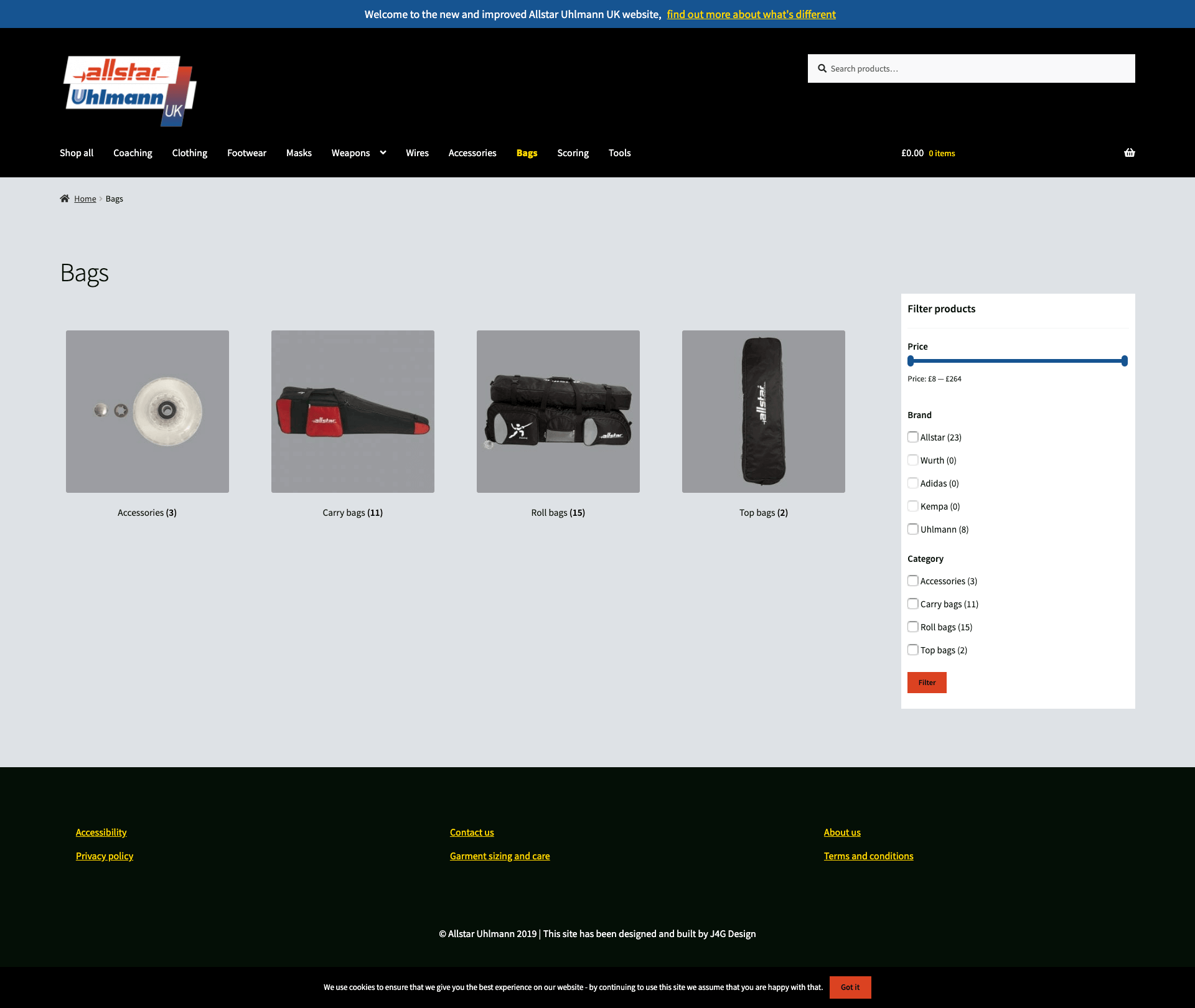
Task: Open the Masks menu item
Action: tap(299, 153)
